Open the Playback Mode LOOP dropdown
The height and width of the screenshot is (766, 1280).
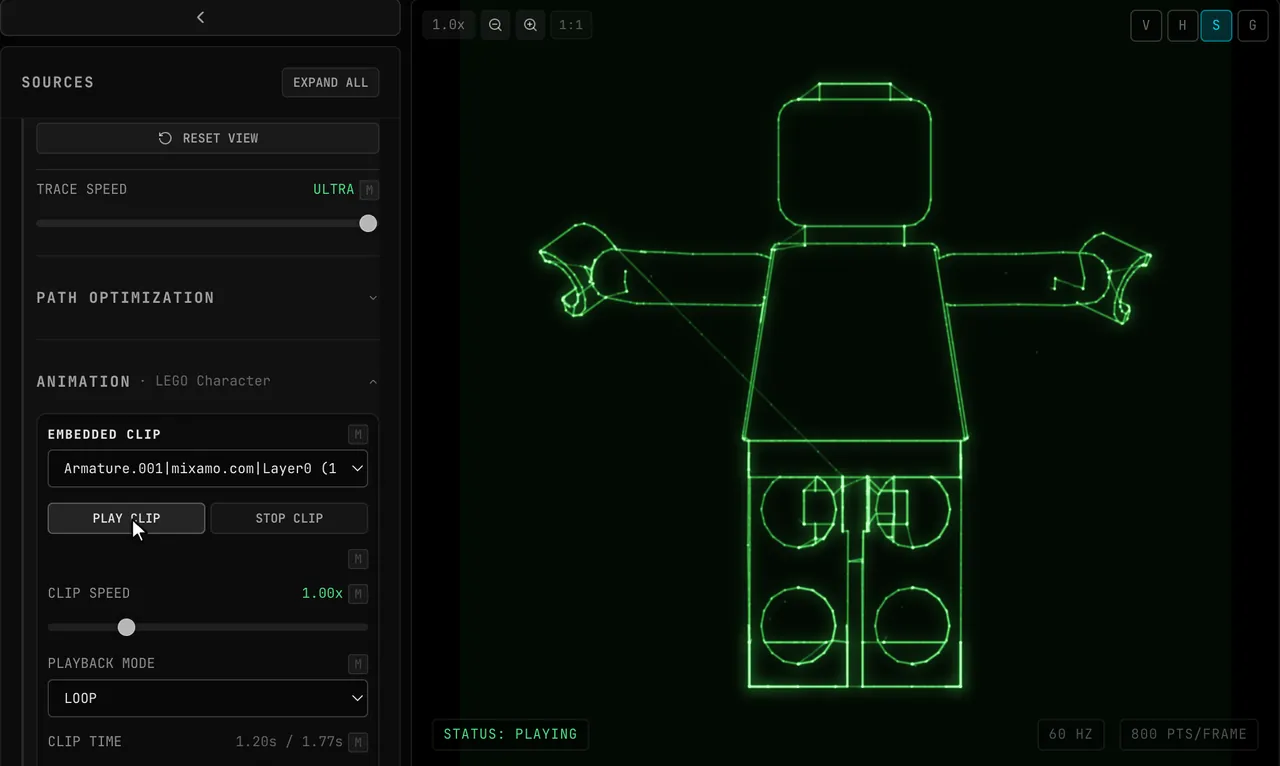coord(208,698)
